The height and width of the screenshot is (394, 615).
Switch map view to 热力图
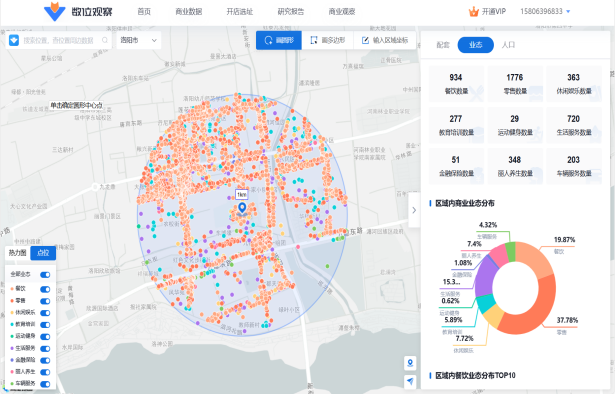pyautogui.click(x=18, y=253)
